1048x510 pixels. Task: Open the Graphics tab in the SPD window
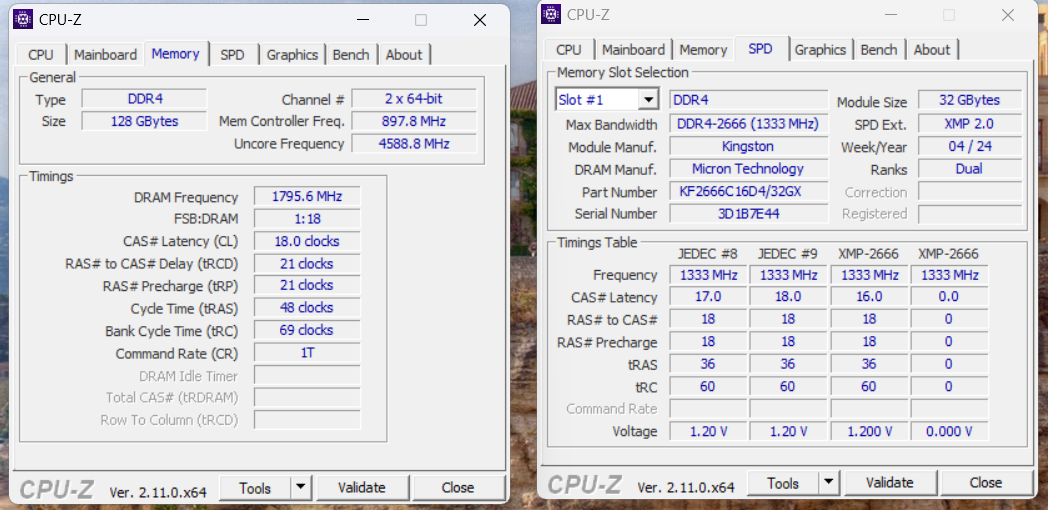[820, 49]
